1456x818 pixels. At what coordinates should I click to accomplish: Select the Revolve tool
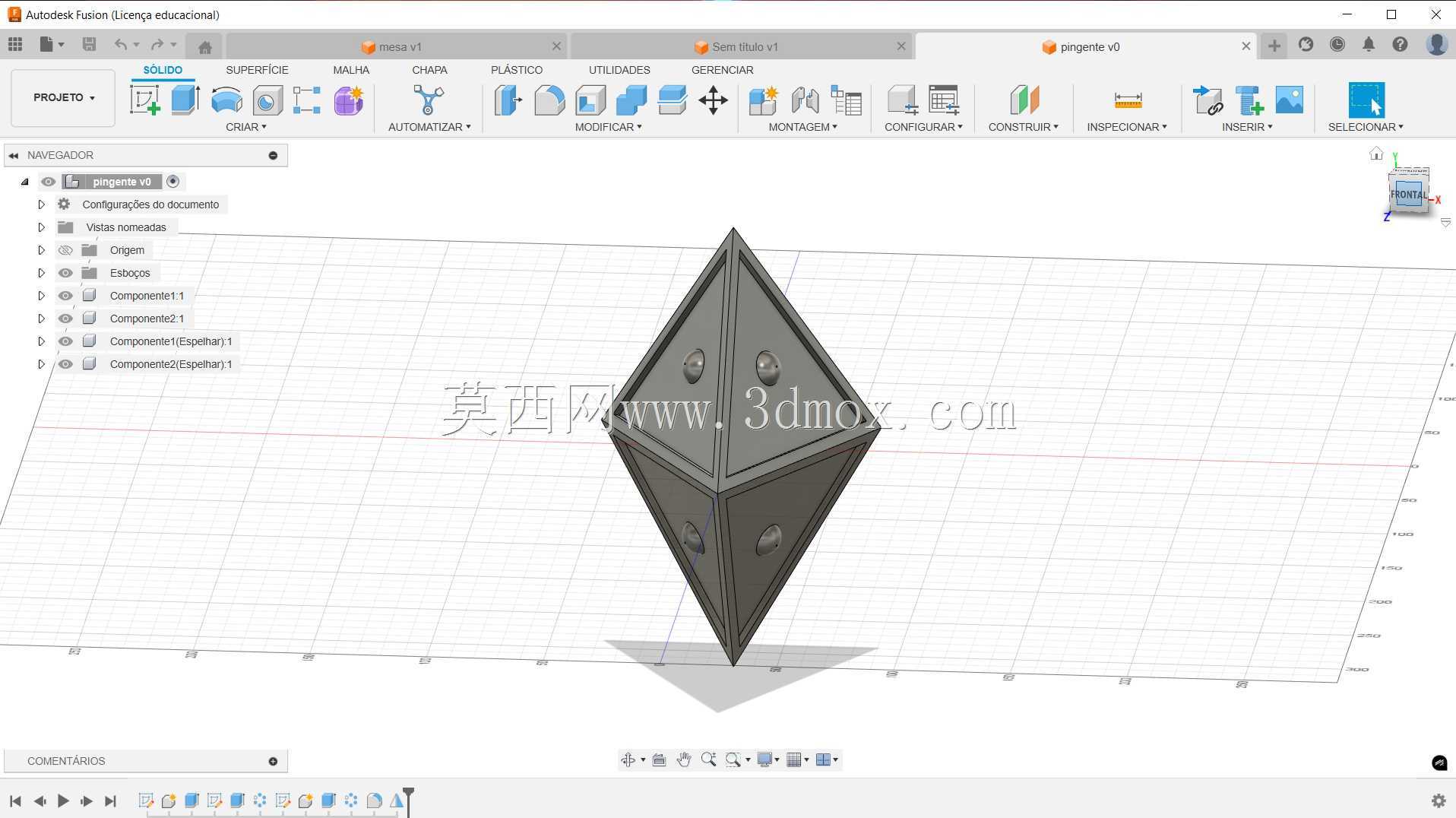click(226, 100)
